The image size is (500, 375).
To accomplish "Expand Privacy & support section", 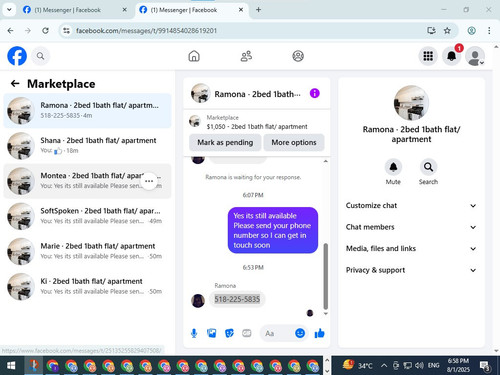I will coord(411,270).
